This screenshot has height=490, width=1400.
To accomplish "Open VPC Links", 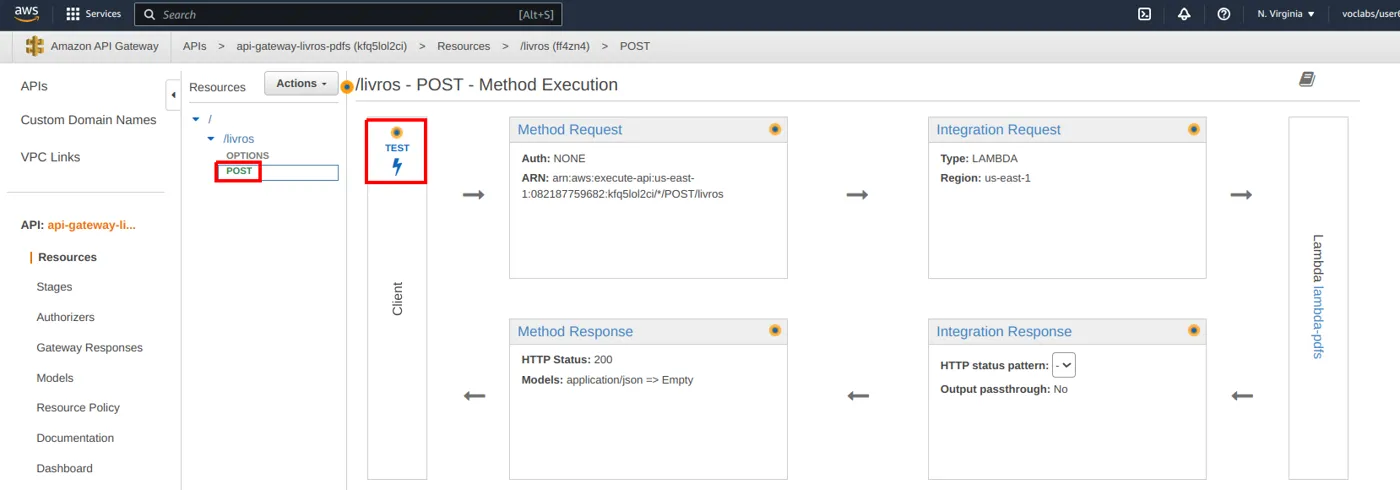I will 50,157.
